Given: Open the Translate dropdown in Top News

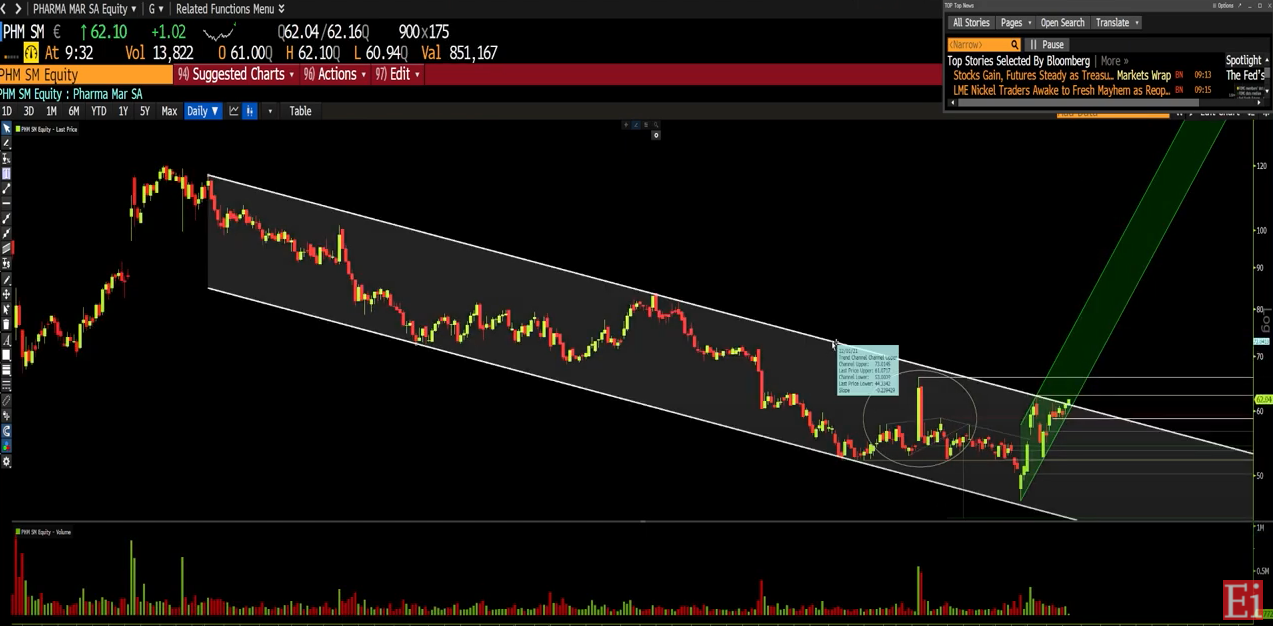Looking at the screenshot, I should (1117, 23).
